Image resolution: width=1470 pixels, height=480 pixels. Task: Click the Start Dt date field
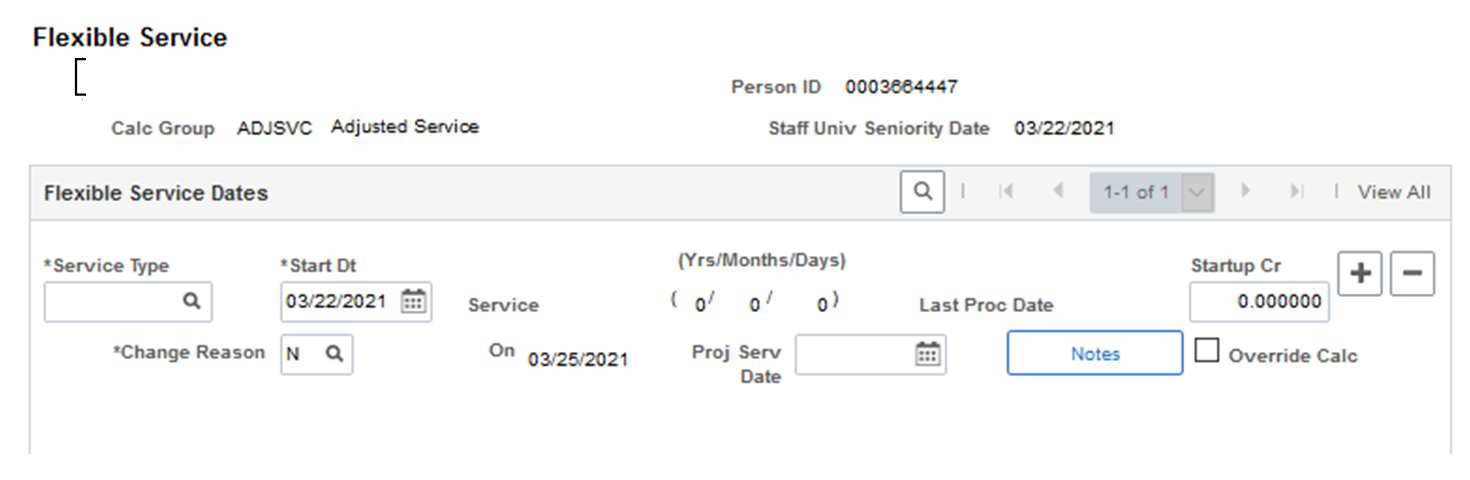pyautogui.click(x=356, y=301)
